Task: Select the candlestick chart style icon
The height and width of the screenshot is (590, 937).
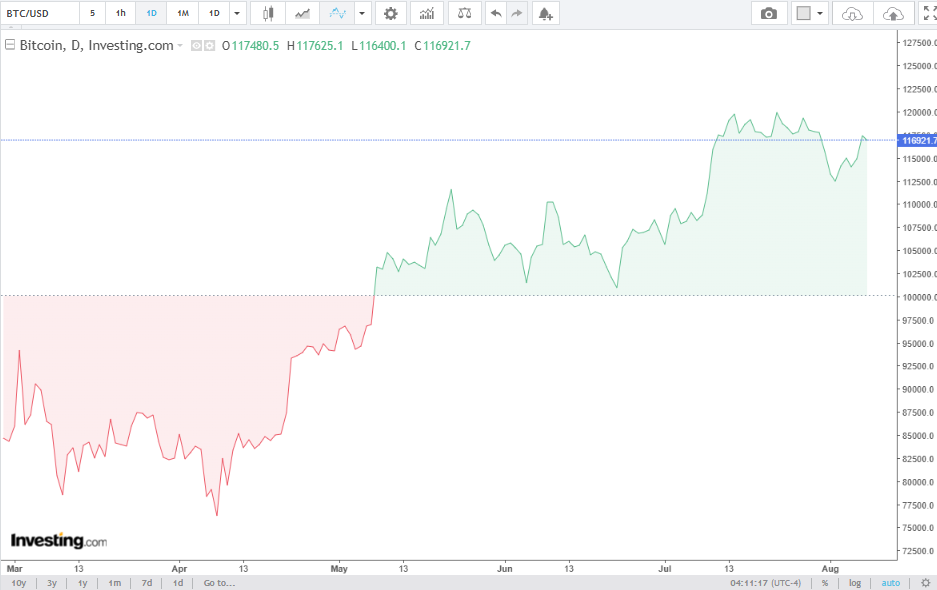Action: coord(266,13)
